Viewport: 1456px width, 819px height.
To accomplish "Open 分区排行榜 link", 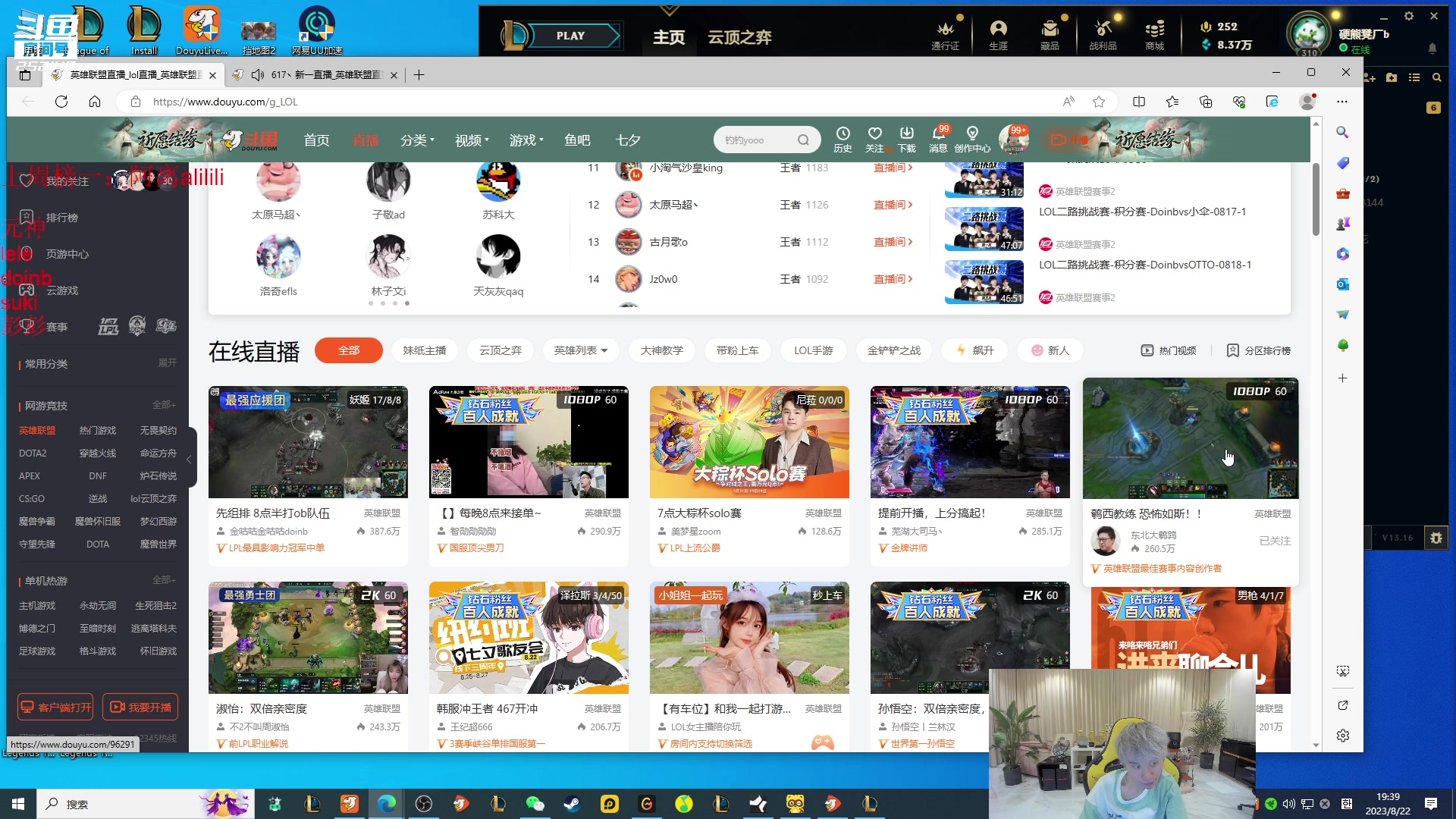I will pos(1259,350).
